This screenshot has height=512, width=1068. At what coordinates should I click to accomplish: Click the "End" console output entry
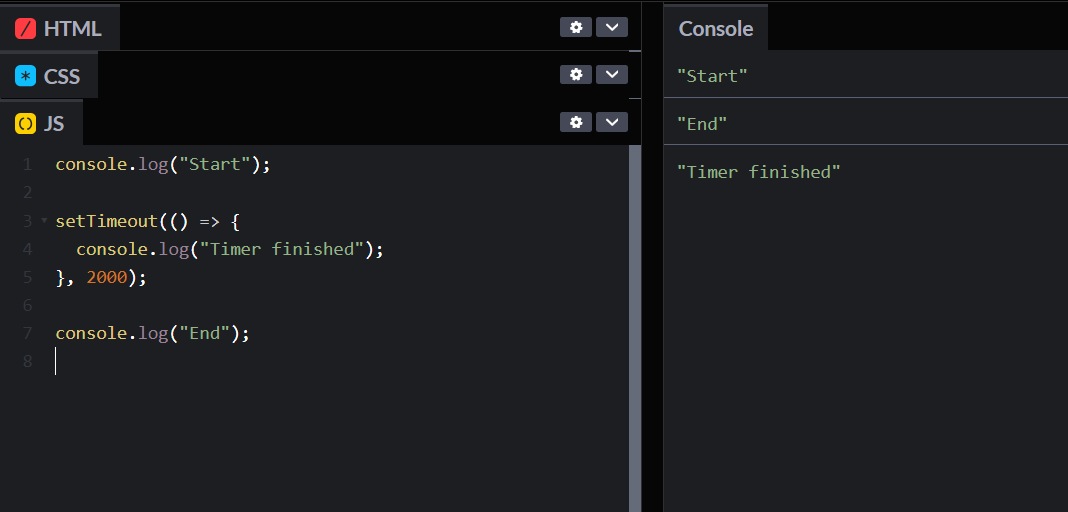(702, 124)
